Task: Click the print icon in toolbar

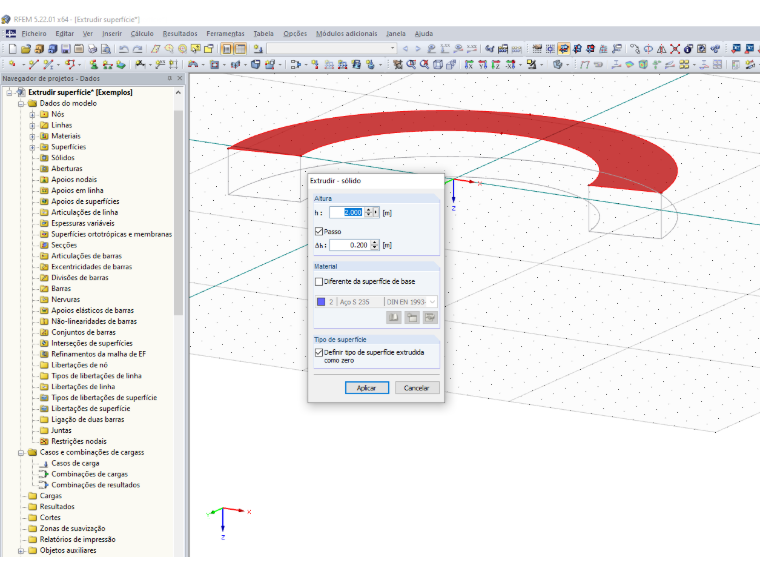Action: (92, 49)
